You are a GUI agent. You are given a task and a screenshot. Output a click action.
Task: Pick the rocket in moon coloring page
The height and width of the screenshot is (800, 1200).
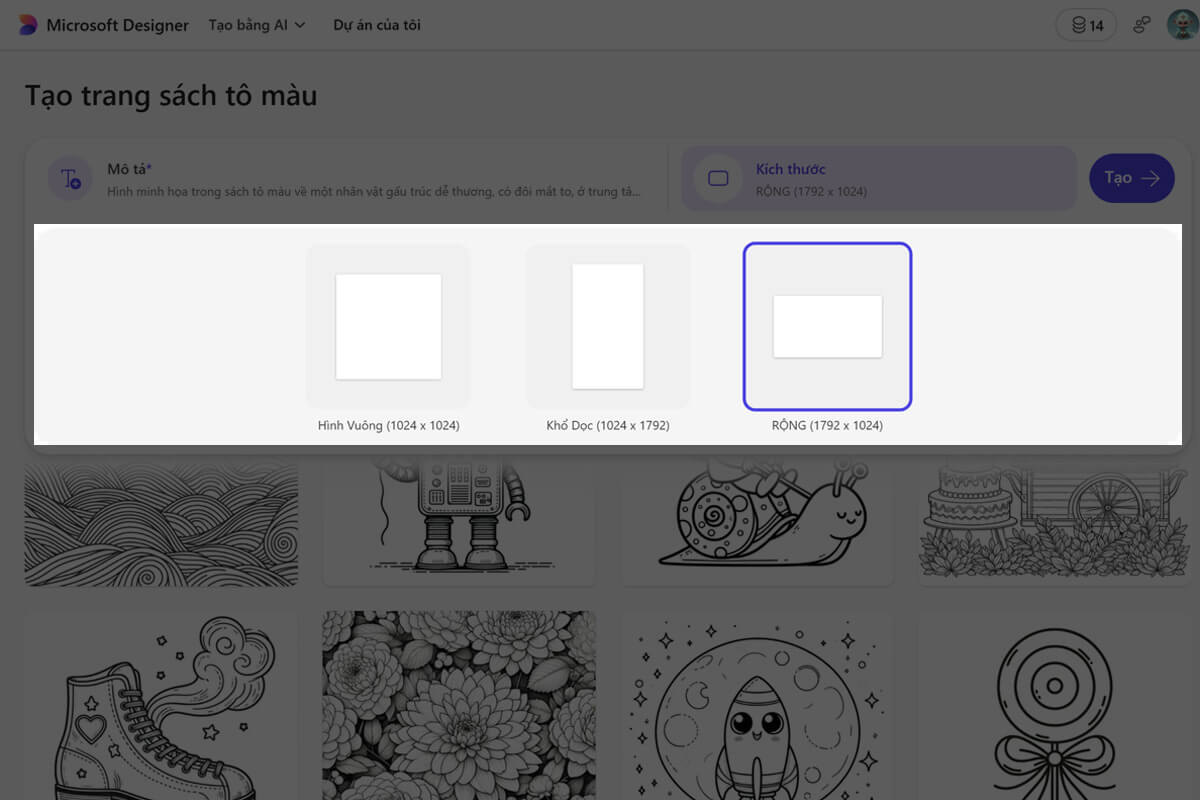point(757,705)
